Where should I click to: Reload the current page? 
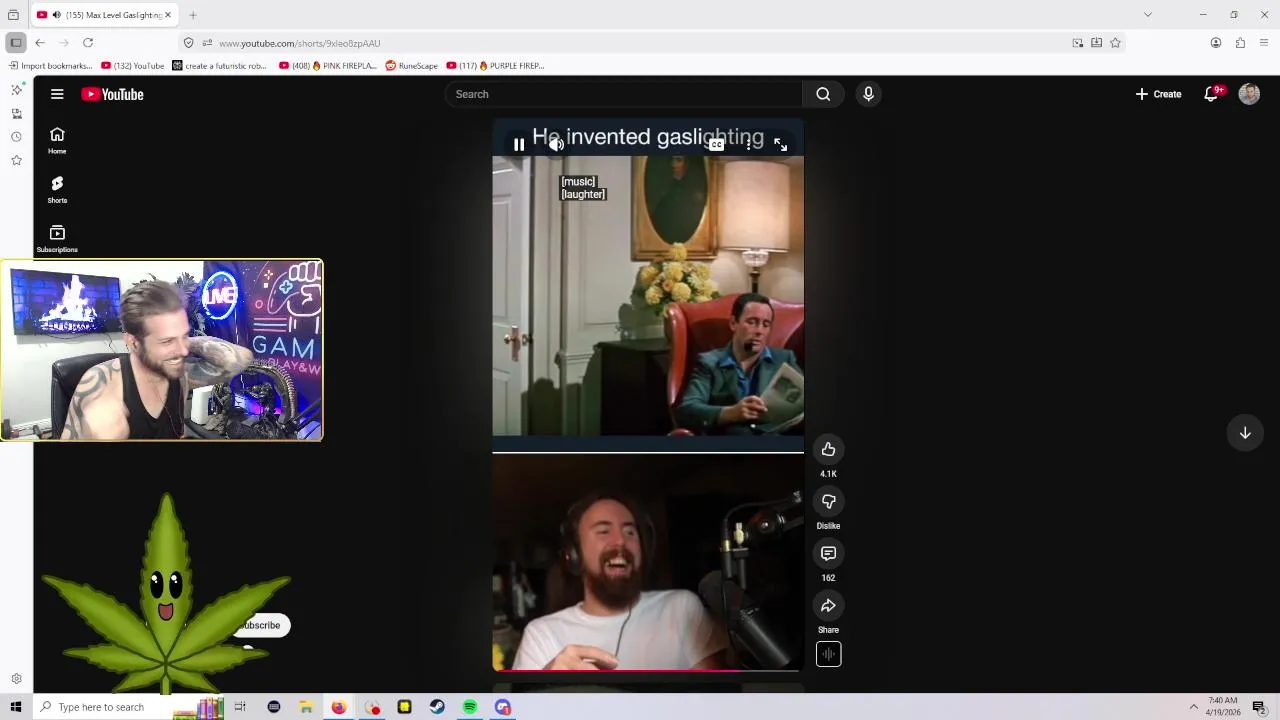click(x=88, y=43)
